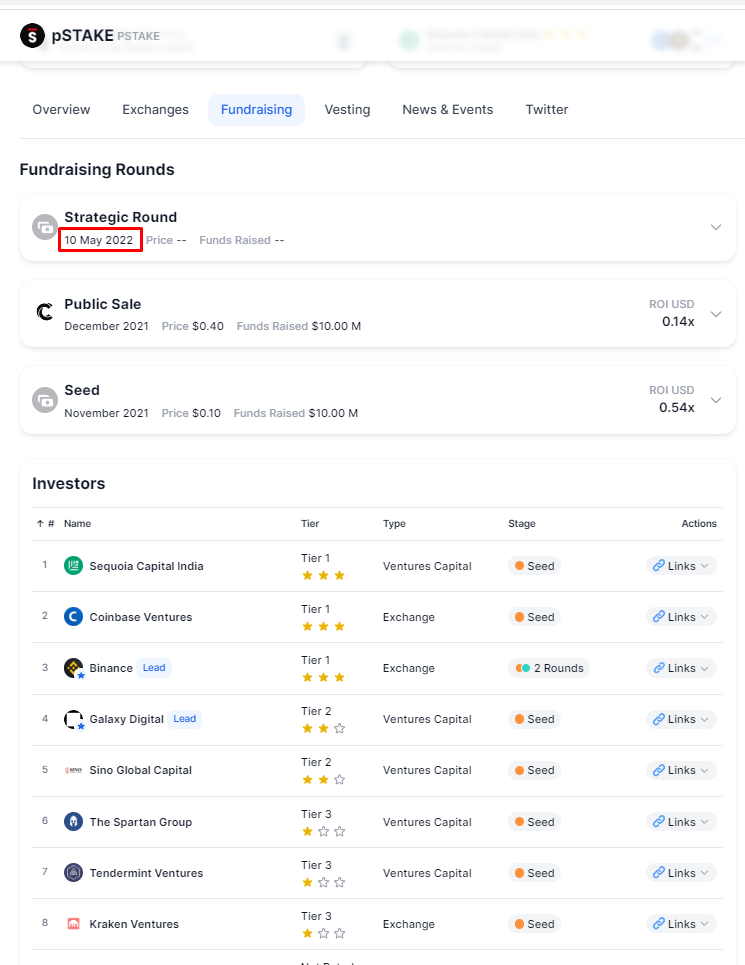Expand the Seed round card

tap(715, 400)
